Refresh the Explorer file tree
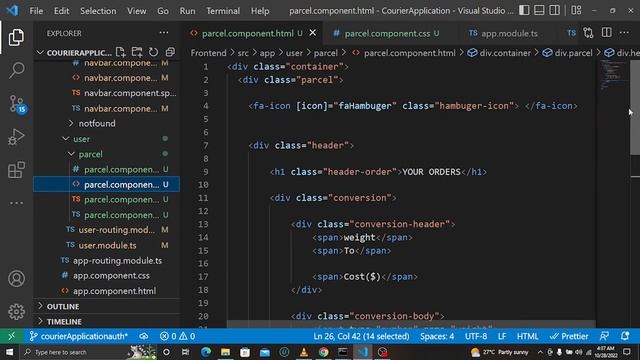The width and height of the screenshot is (640, 360). tap(153, 52)
